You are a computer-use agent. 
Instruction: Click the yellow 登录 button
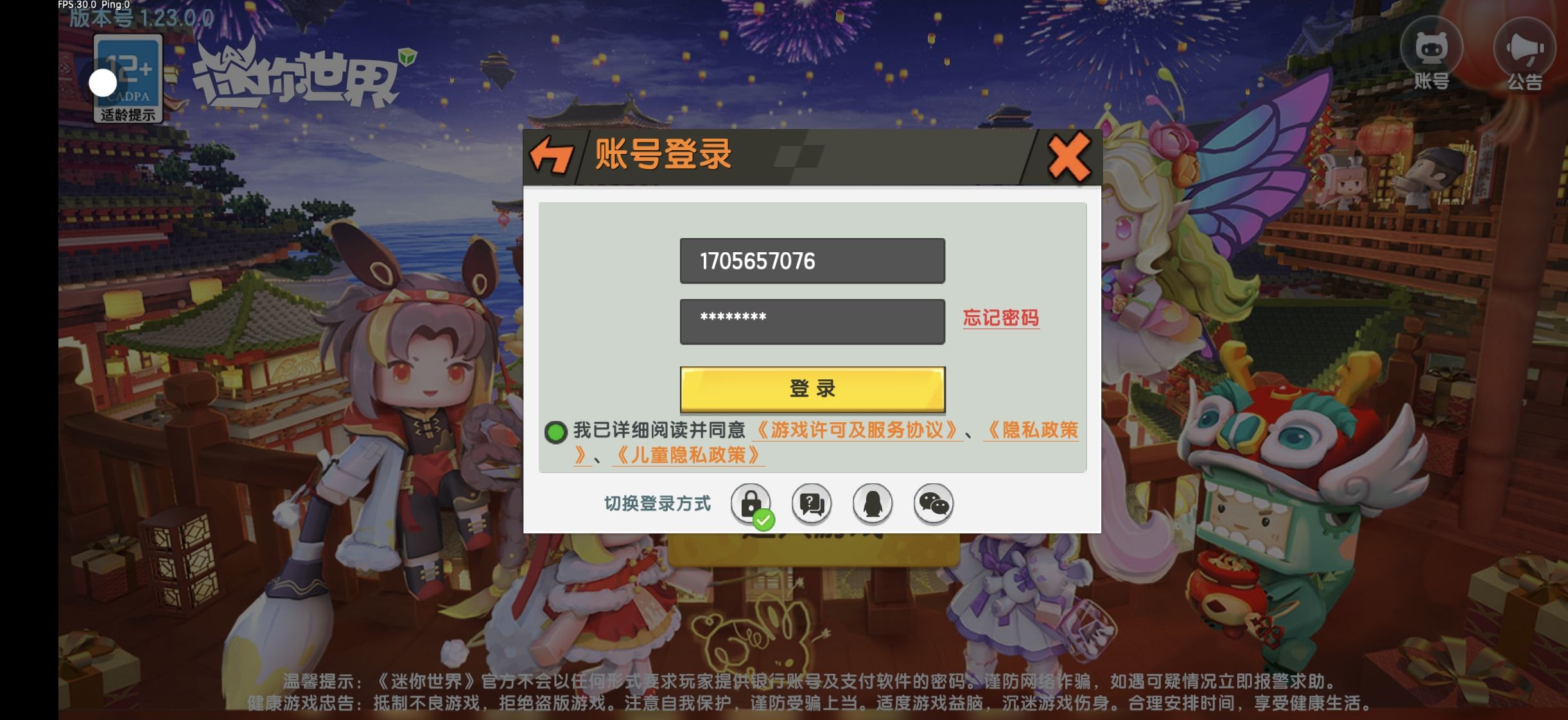812,389
